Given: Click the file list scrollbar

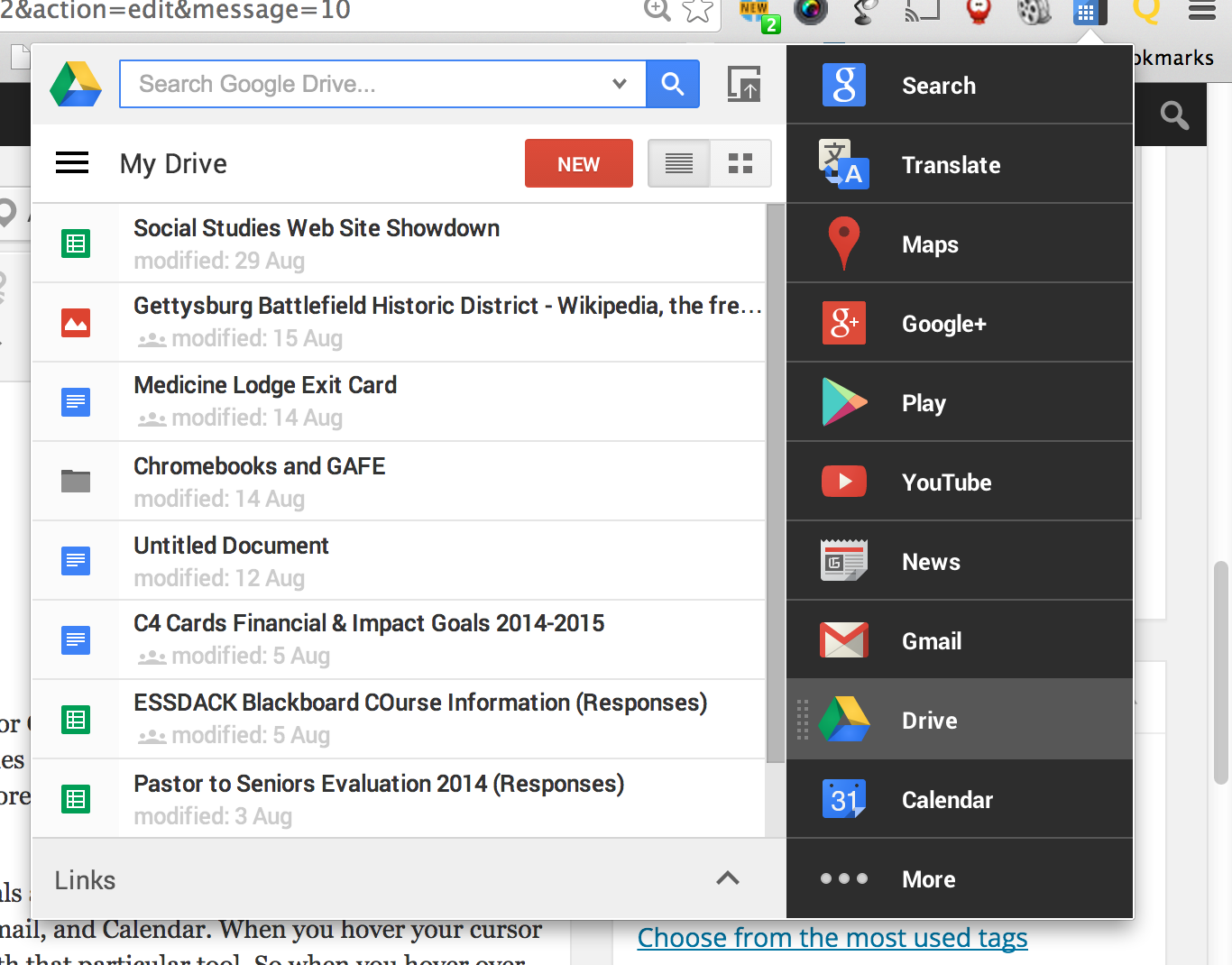Looking at the screenshot, I should (x=775, y=482).
